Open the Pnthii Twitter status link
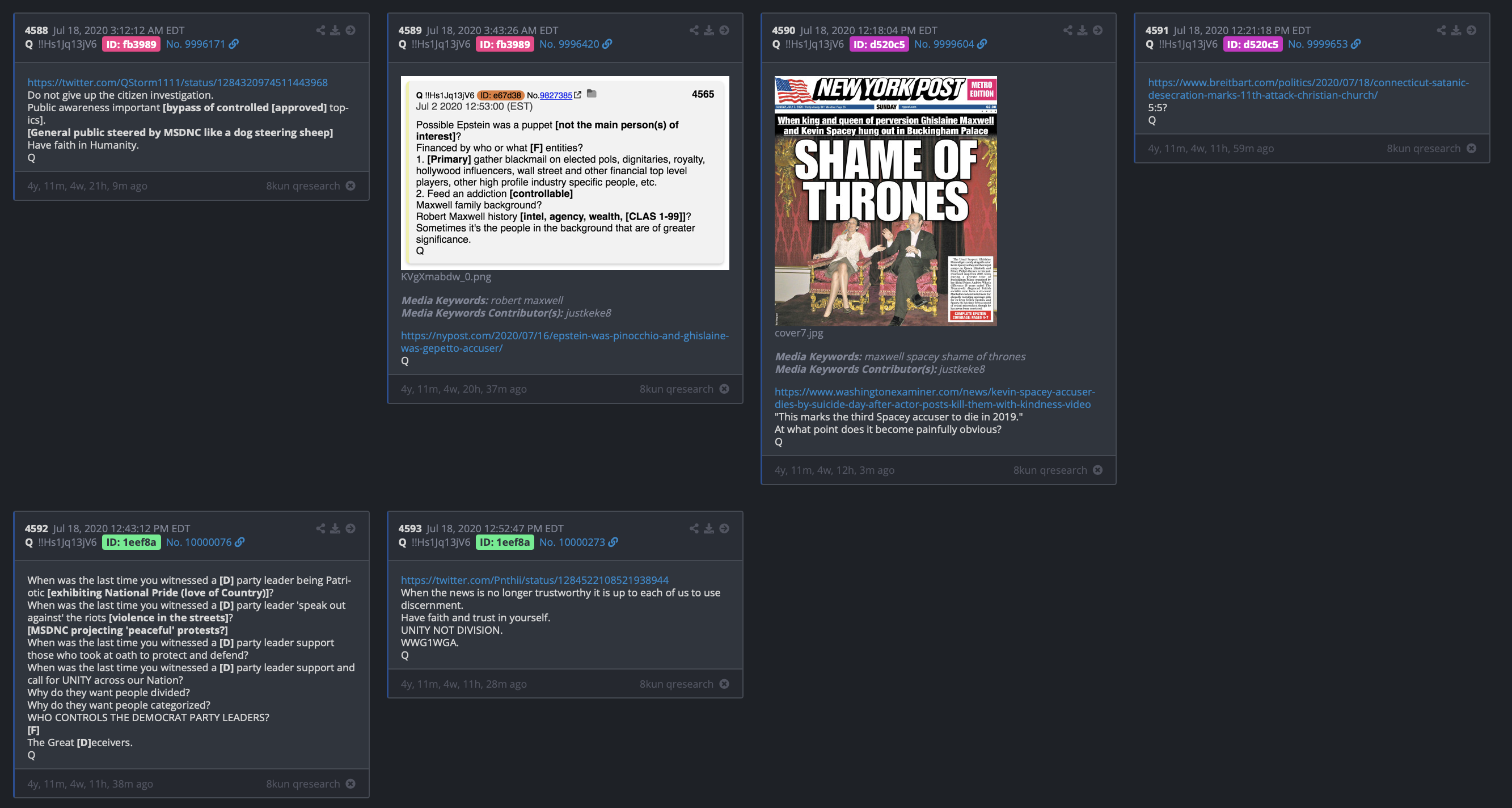This screenshot has width=1512, height=808. 535,580
